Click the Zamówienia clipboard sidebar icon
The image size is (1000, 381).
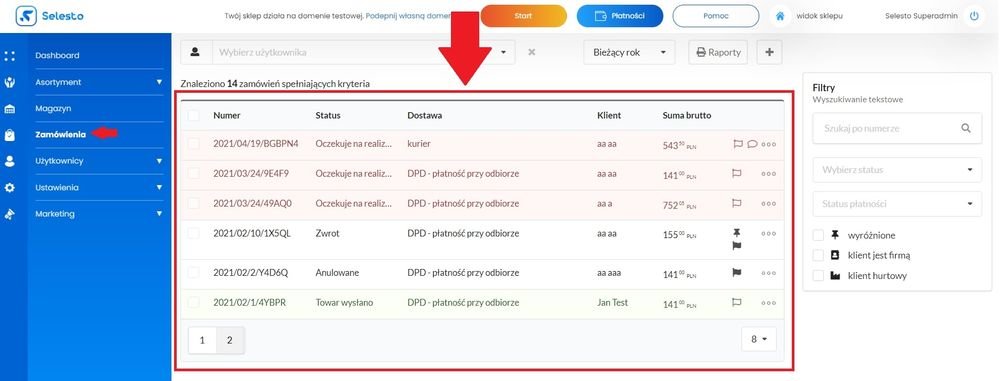pos(10,135)
